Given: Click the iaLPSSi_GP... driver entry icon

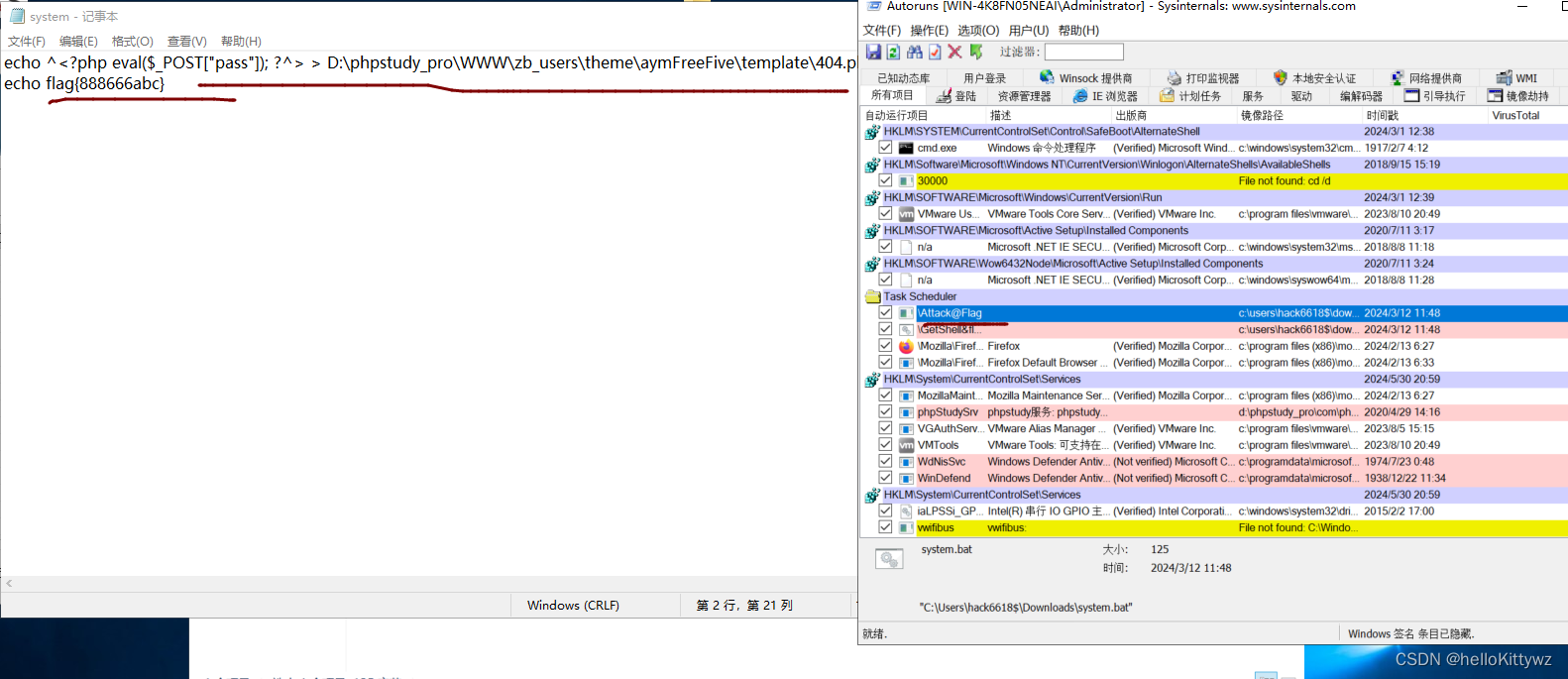Looking at the screenshot, I should 906,511.
